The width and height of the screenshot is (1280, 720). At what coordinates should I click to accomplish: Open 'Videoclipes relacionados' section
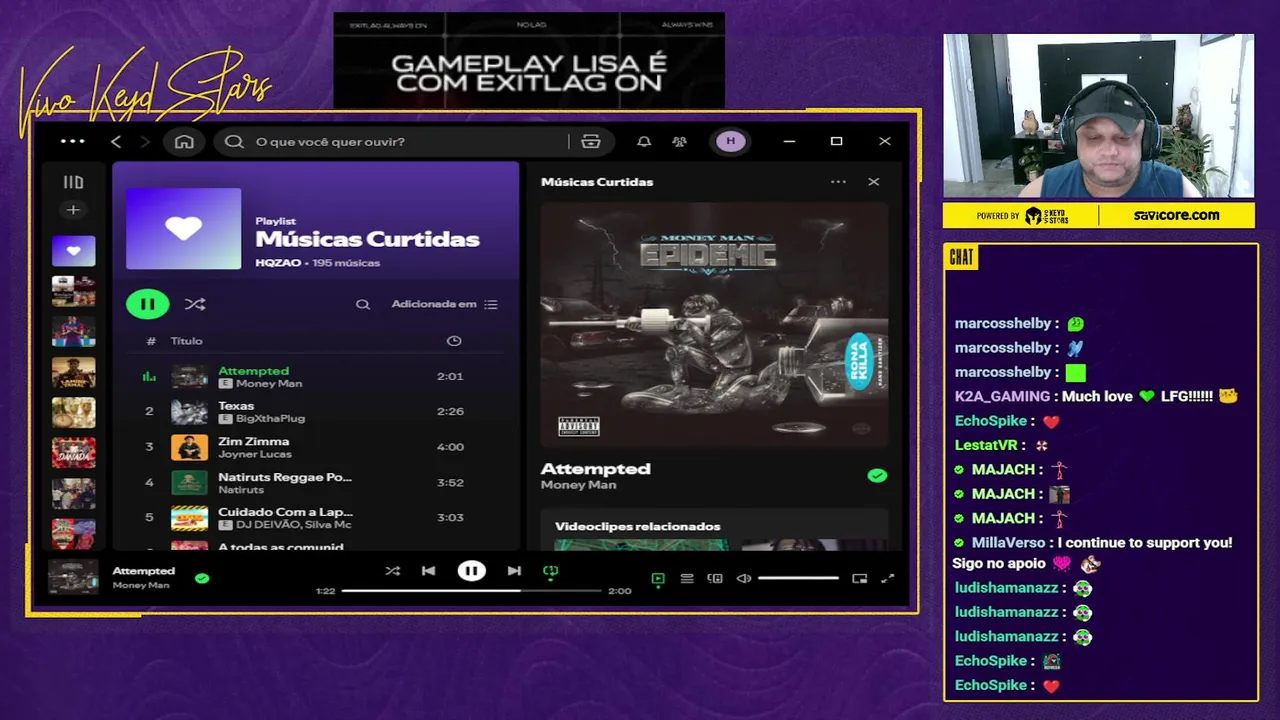(x=637, y=526)
